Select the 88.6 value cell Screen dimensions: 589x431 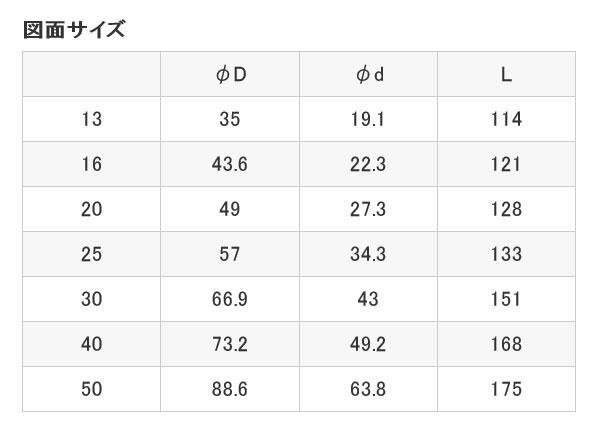(x=230, y=389)
